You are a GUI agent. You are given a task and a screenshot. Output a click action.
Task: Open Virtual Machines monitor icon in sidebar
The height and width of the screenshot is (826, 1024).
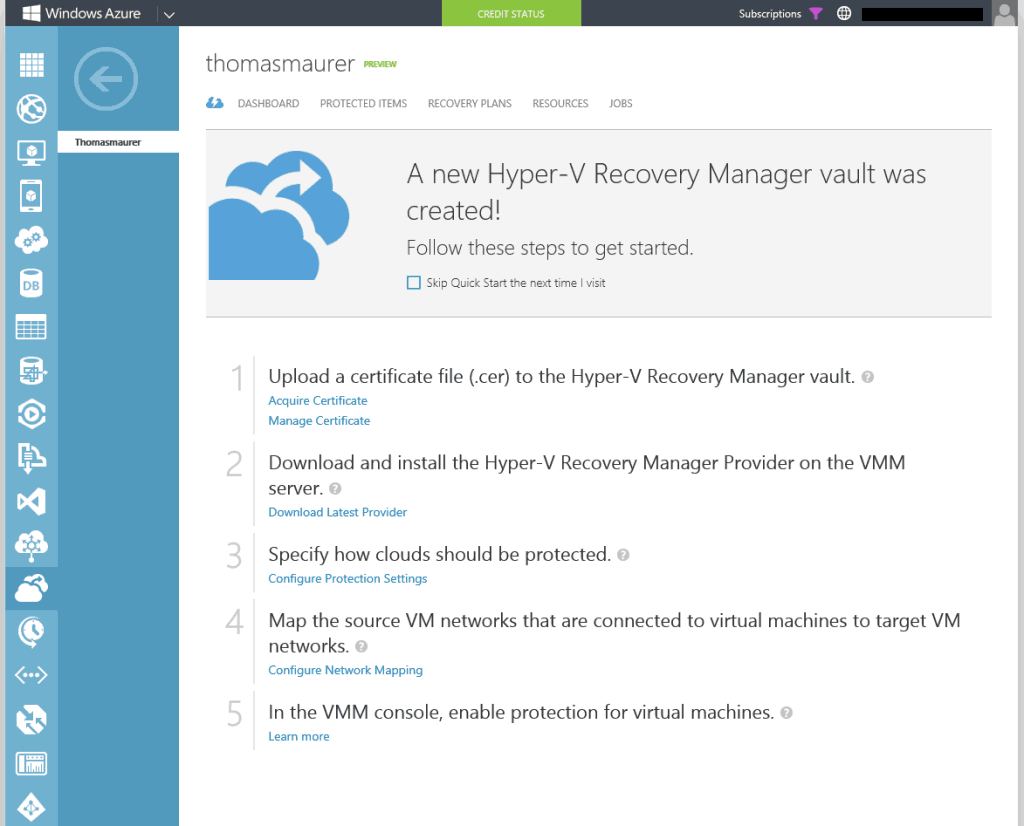click(x=31, y=153)
